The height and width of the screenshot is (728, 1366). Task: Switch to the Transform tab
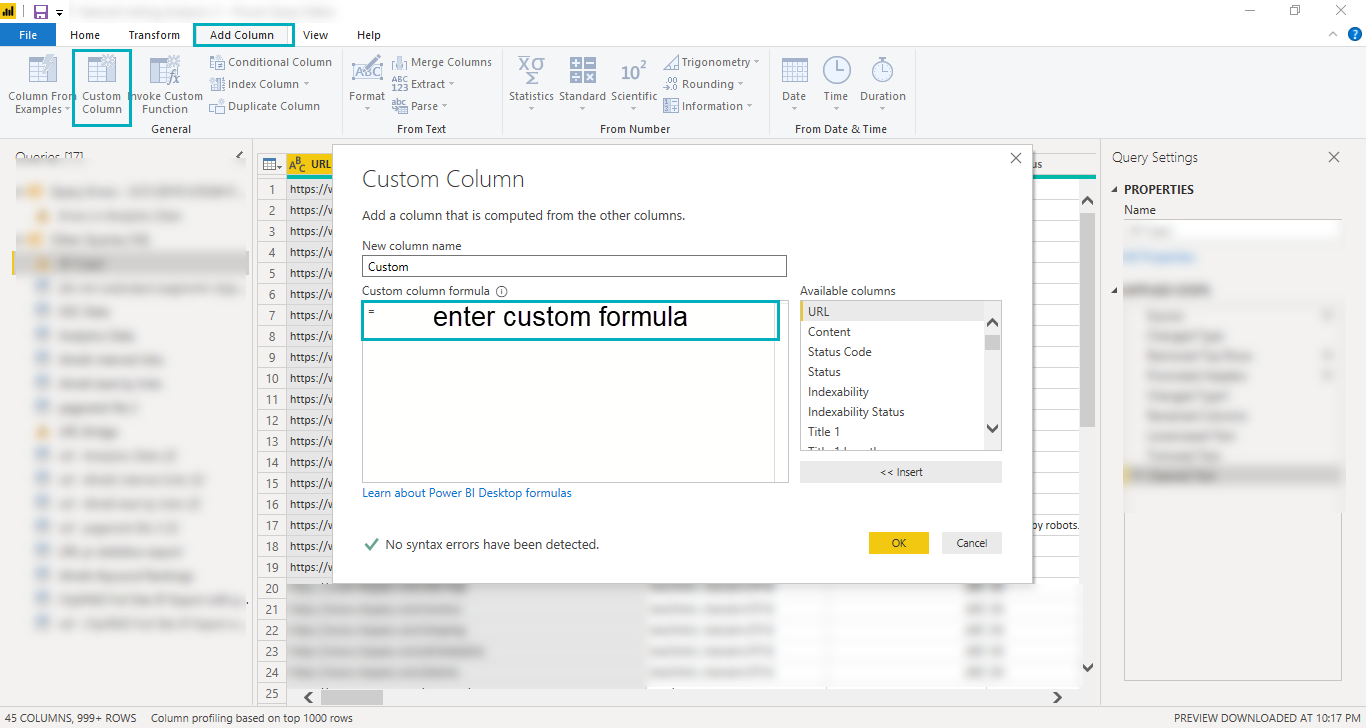[154, 35]
